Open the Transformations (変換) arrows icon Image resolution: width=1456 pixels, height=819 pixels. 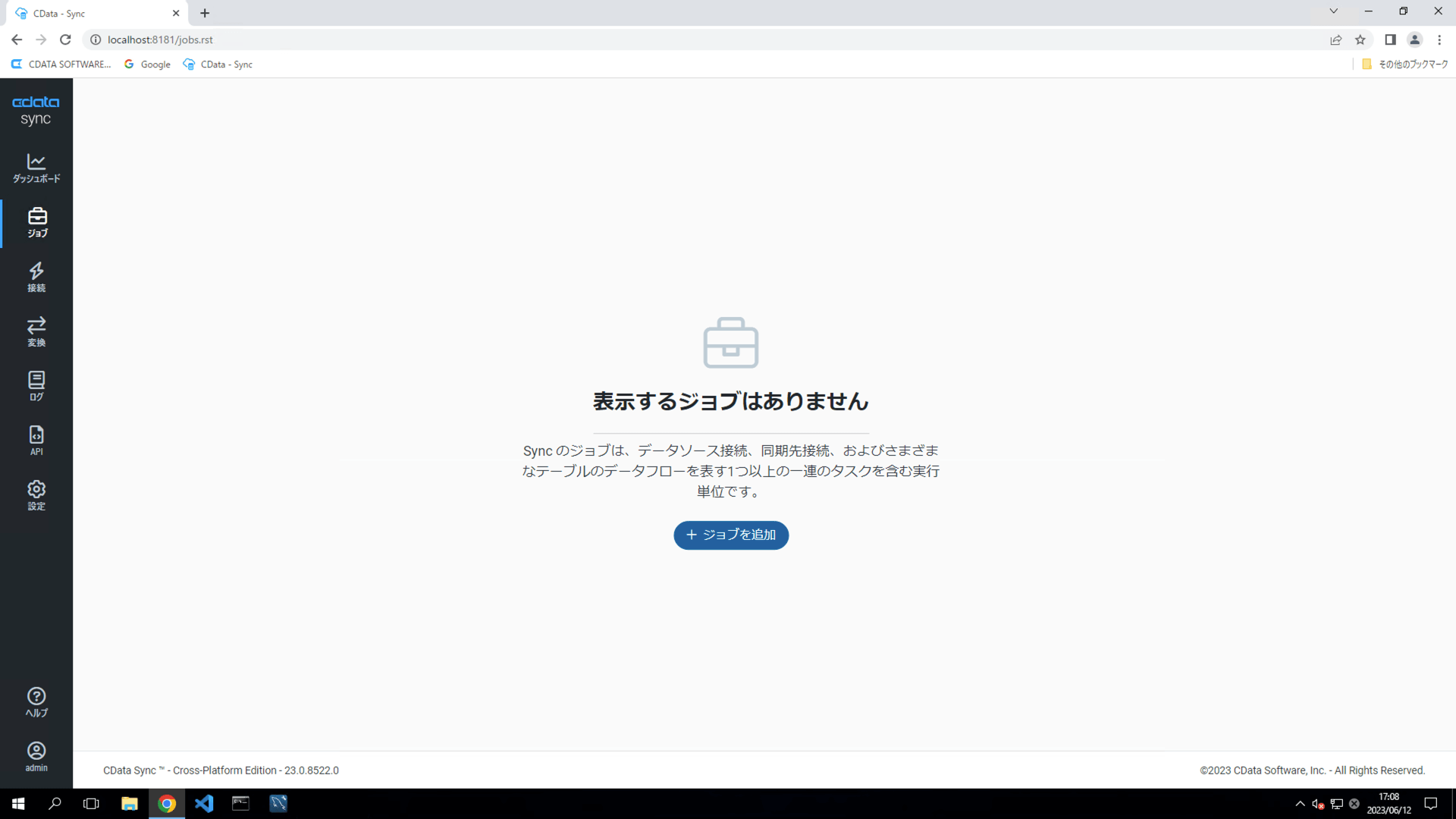click(x=36, y=331)
